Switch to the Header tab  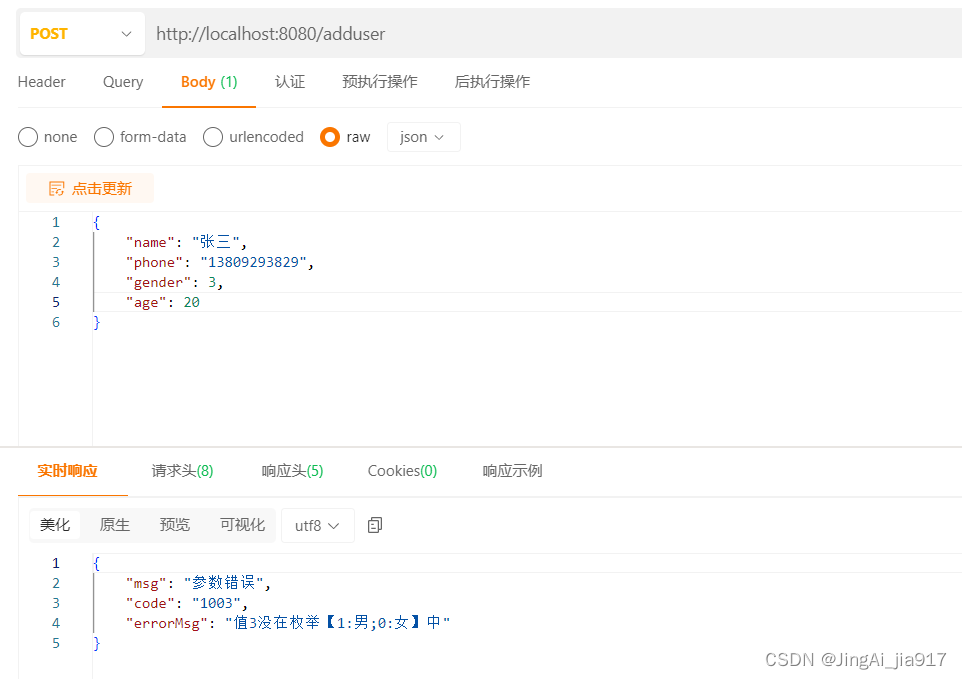point(41,82)
